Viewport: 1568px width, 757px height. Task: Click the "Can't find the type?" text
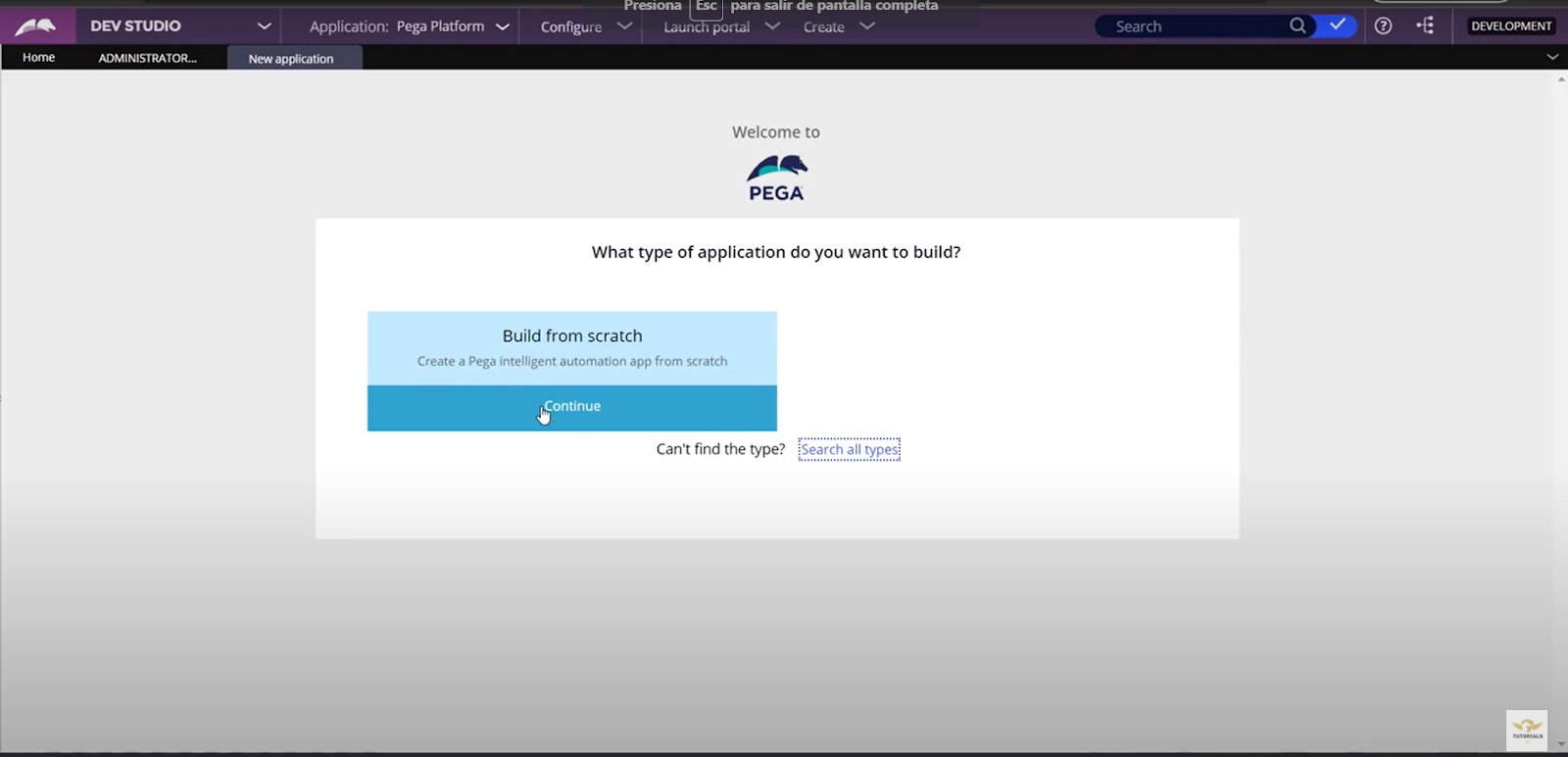tap(720, 449)
